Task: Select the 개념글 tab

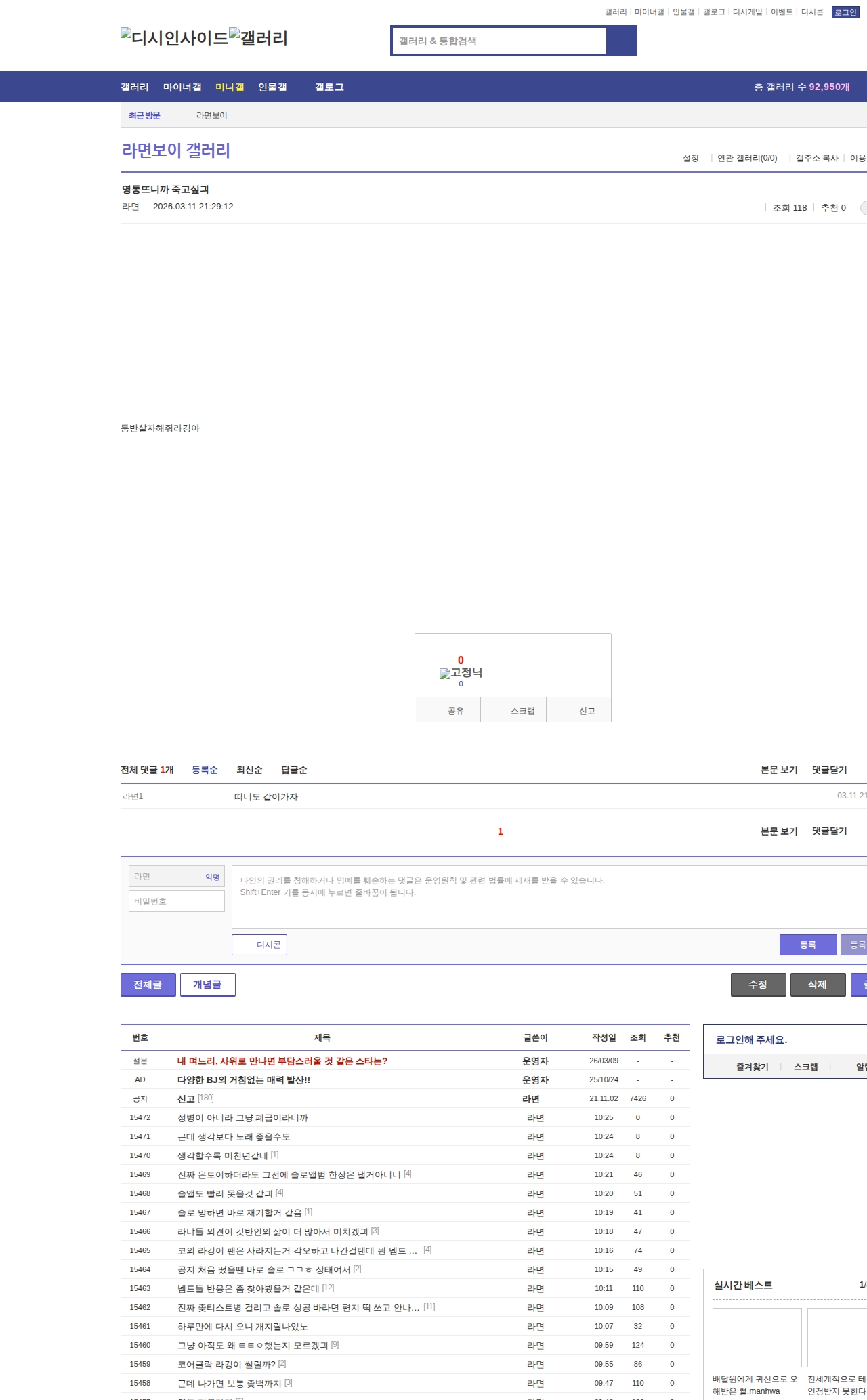Action: [x=207, y=985]
